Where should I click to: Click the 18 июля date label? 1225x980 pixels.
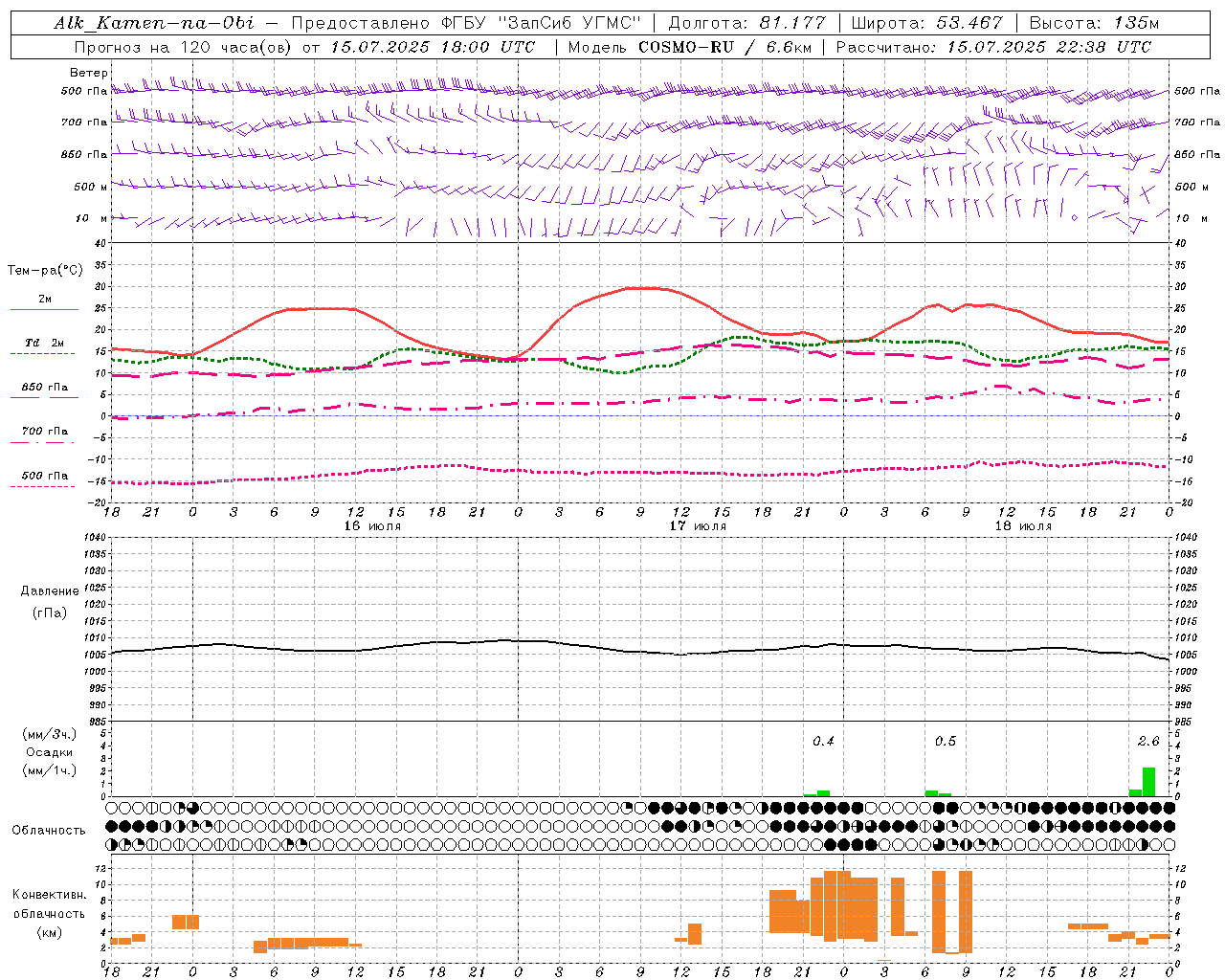click(1023, 526)
